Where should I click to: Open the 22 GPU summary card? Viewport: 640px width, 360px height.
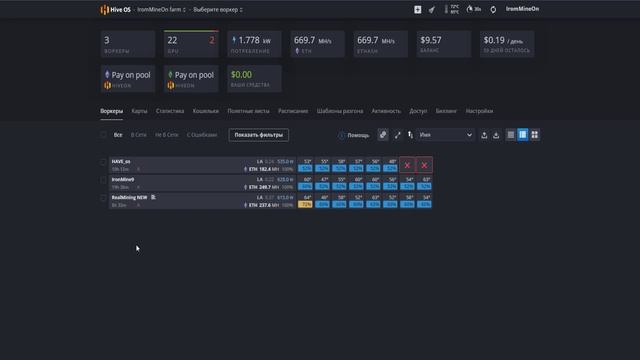click(x=191, y=44)
